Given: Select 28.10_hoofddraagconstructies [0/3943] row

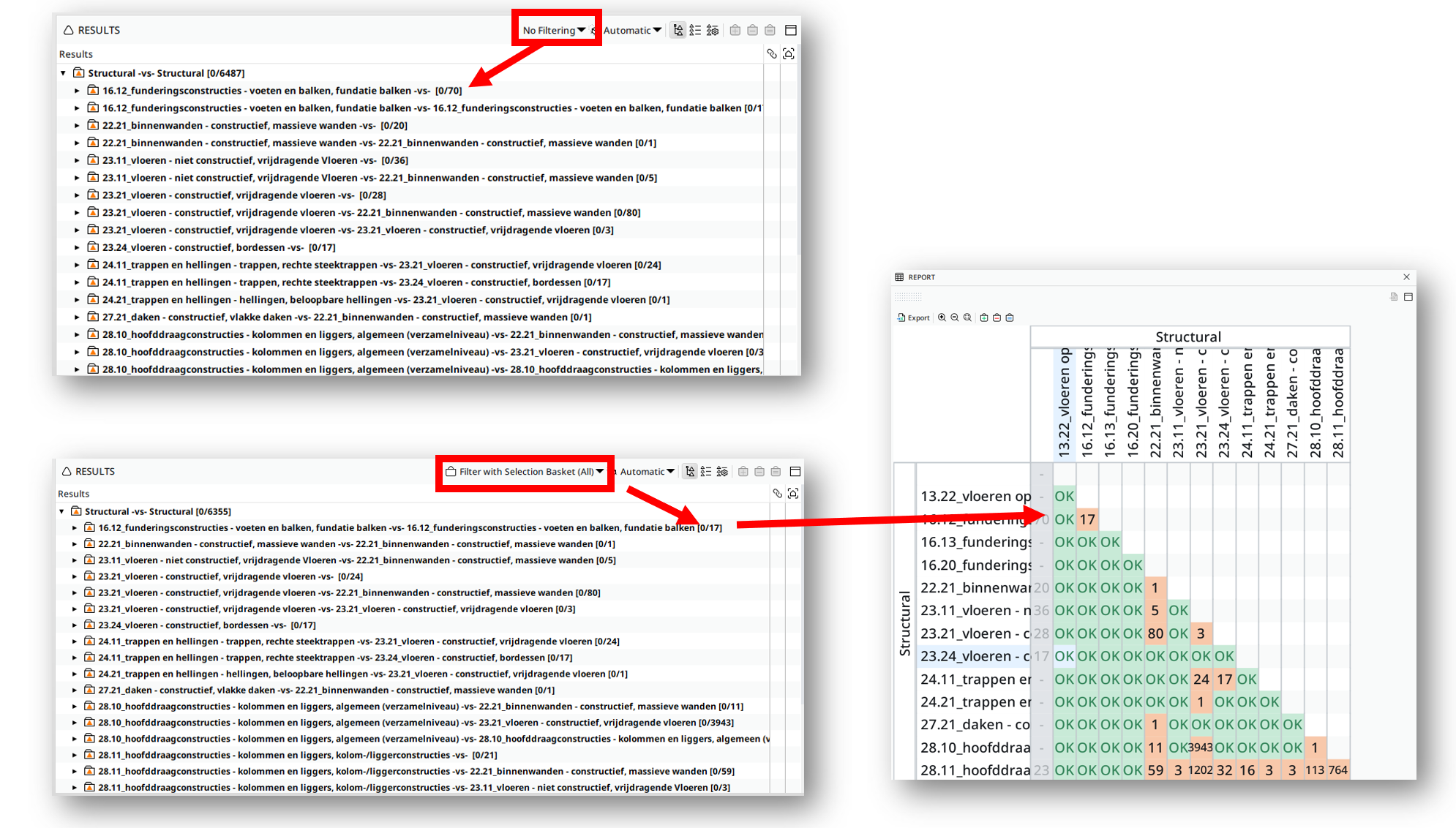Looking at the screenshot, I should pyautogui.click(x=409, y=723).
